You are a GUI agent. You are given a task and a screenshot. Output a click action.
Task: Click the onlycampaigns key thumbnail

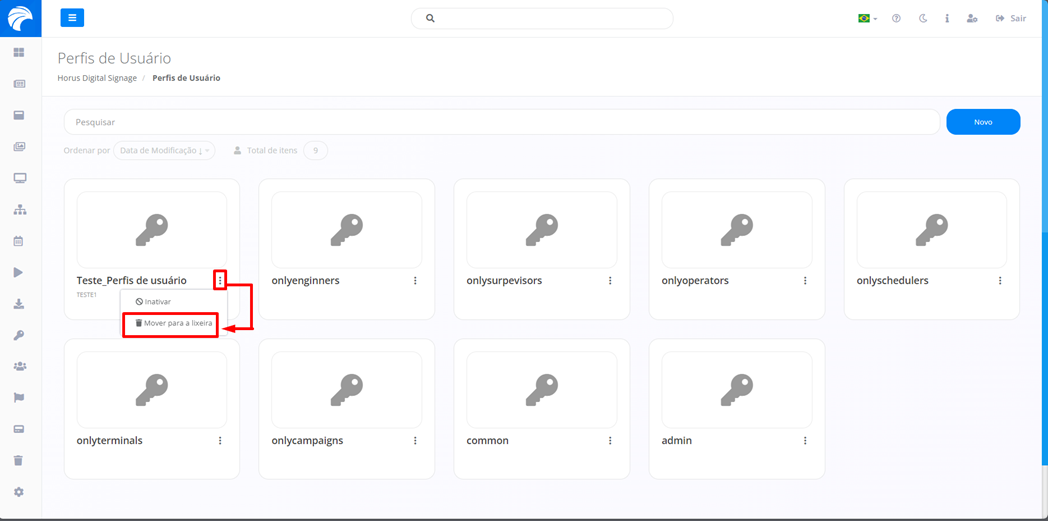click(347, 390)
